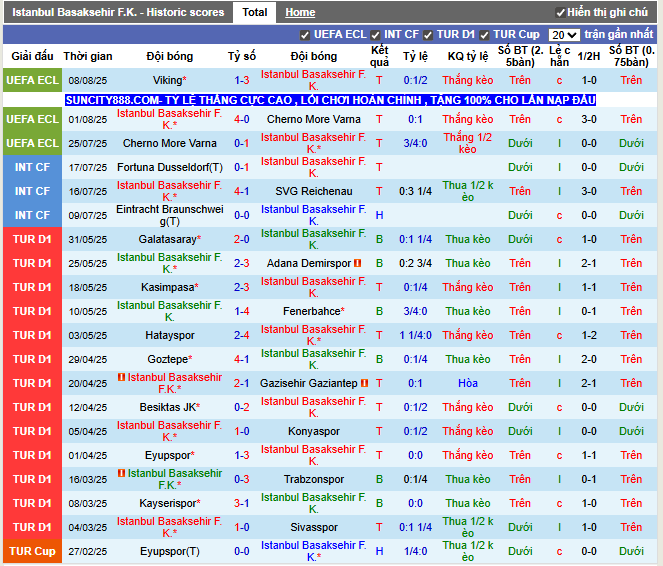Open Kayserispor team link
The width and height of the screenshot is (663, 566).
click(167, 503)
